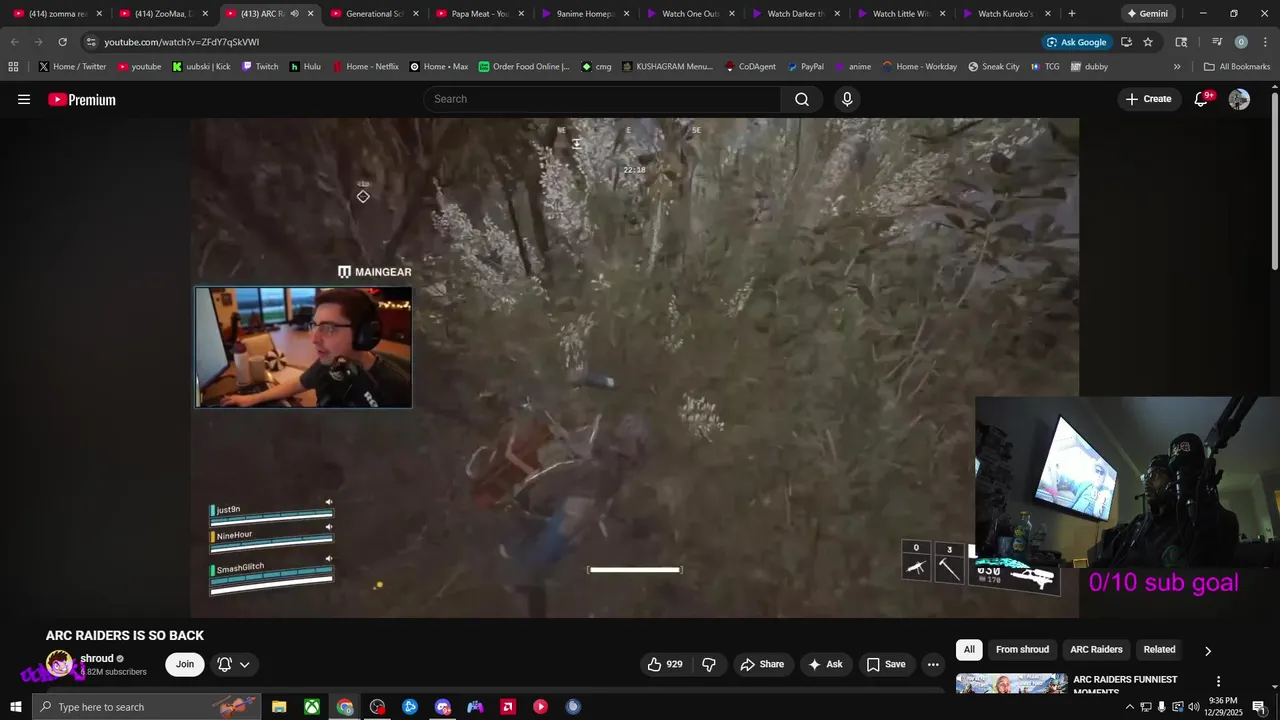
Task: Select the Related filter chip
Action: [x=1159, y=650]
